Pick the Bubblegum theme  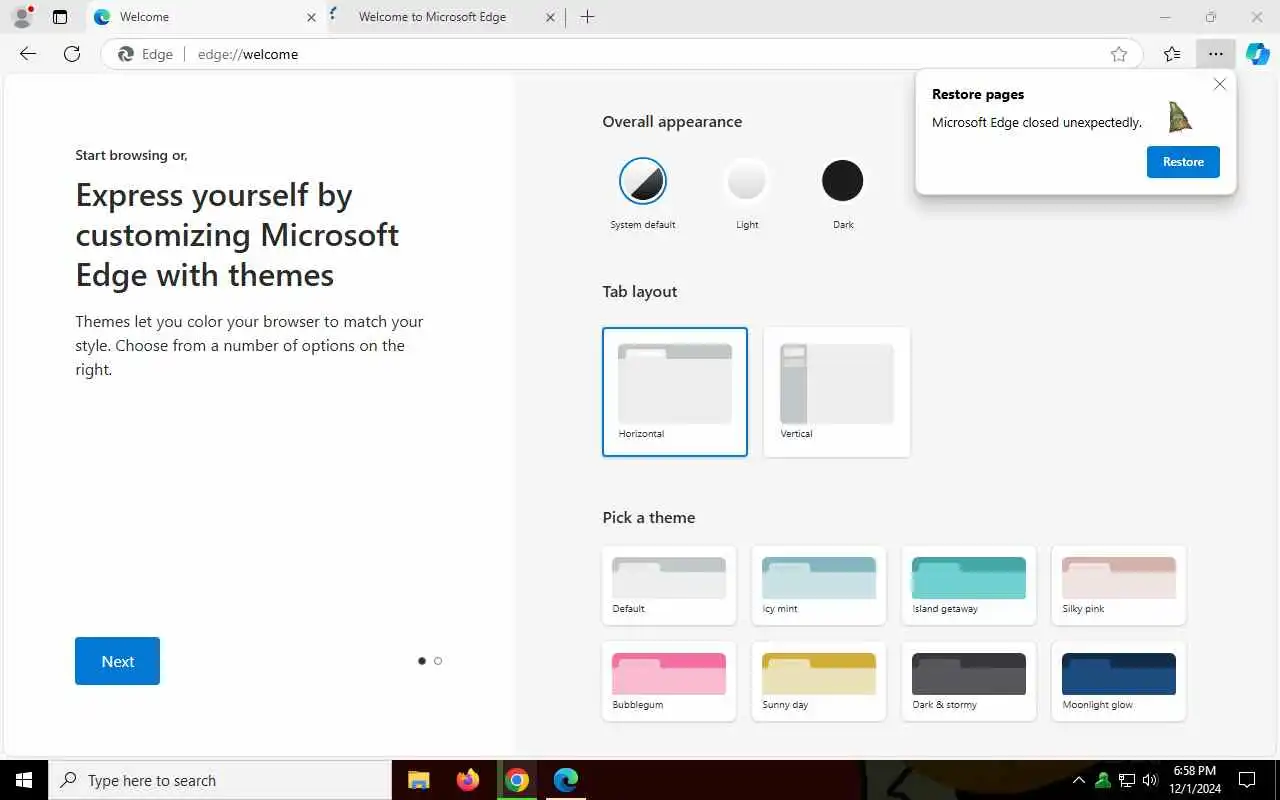[669, 681]
